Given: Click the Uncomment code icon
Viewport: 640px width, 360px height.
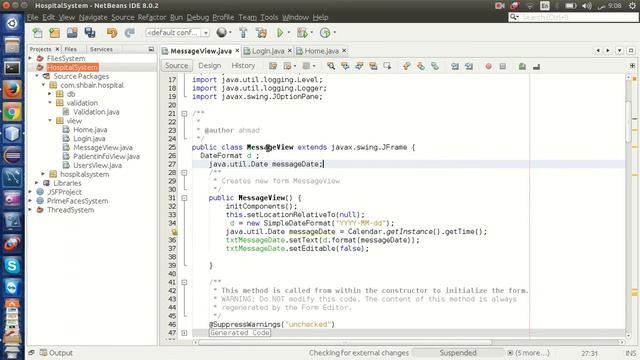Looking at the screenshot, I should point(536,66).
